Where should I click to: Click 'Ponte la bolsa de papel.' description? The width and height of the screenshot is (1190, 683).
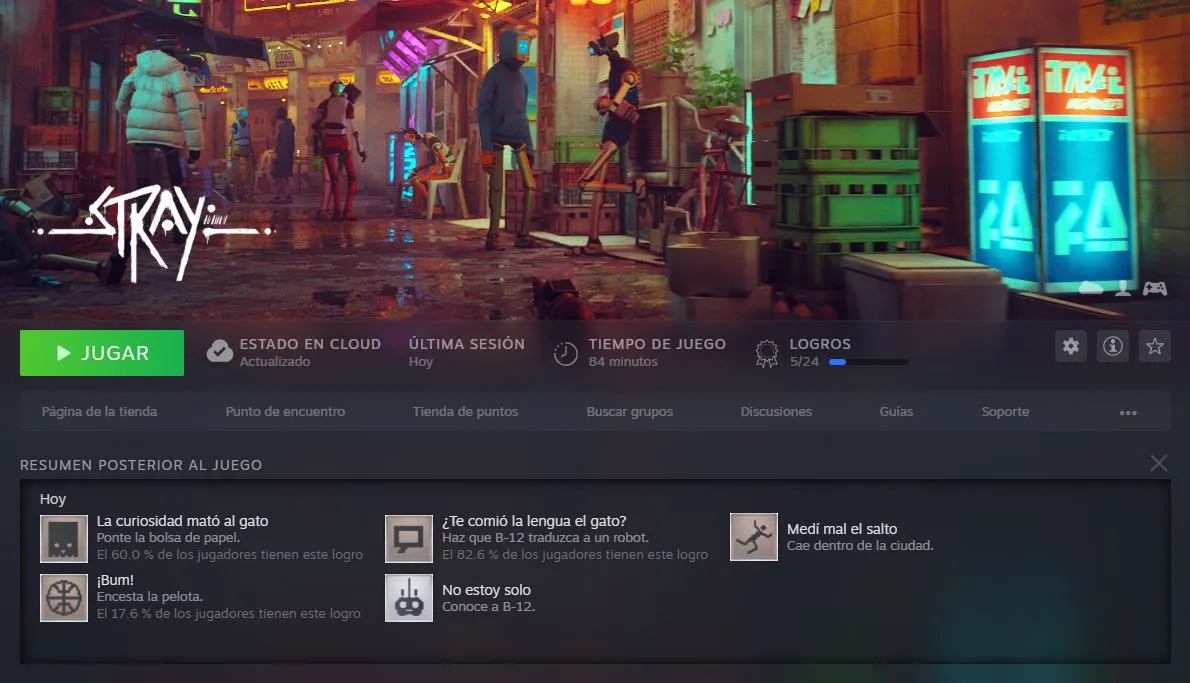(168, 538)
